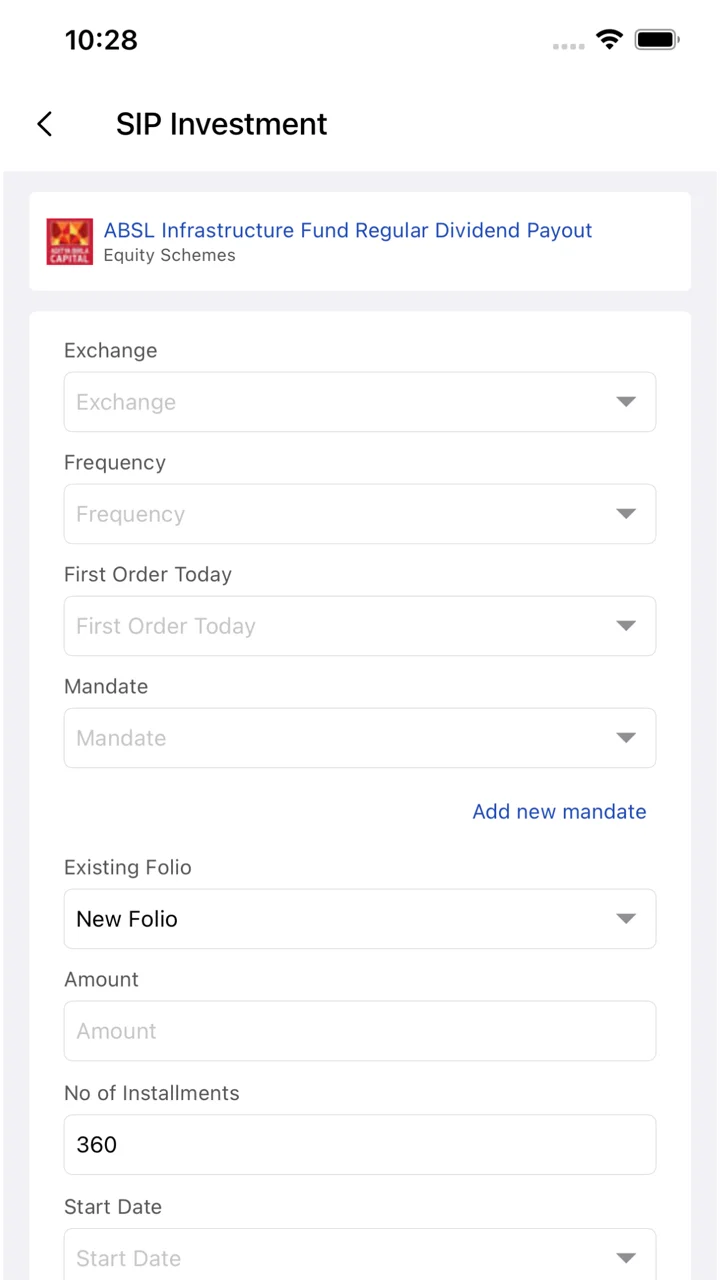This screenshot has height=1280, width=720.
Task: Open the Mandate selection dropdown
Action: (x=360, y=738)
